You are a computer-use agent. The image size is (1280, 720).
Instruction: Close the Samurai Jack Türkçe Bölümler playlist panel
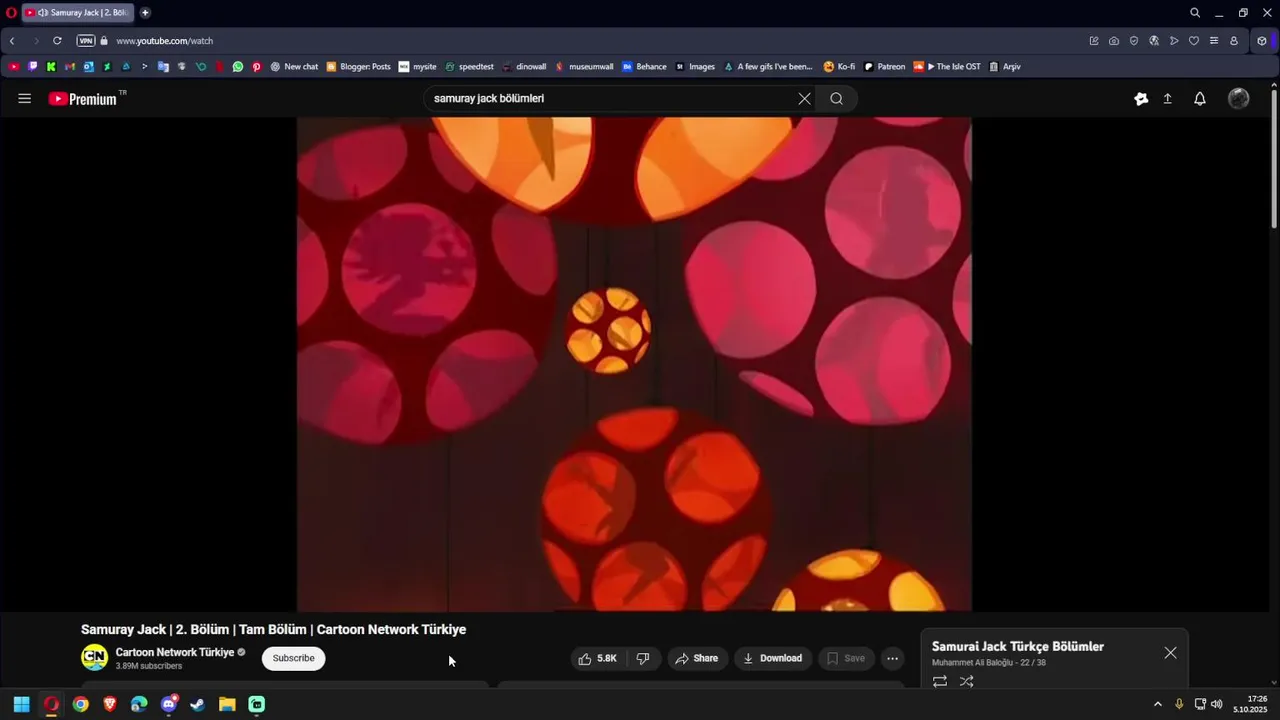[1170, 653]
